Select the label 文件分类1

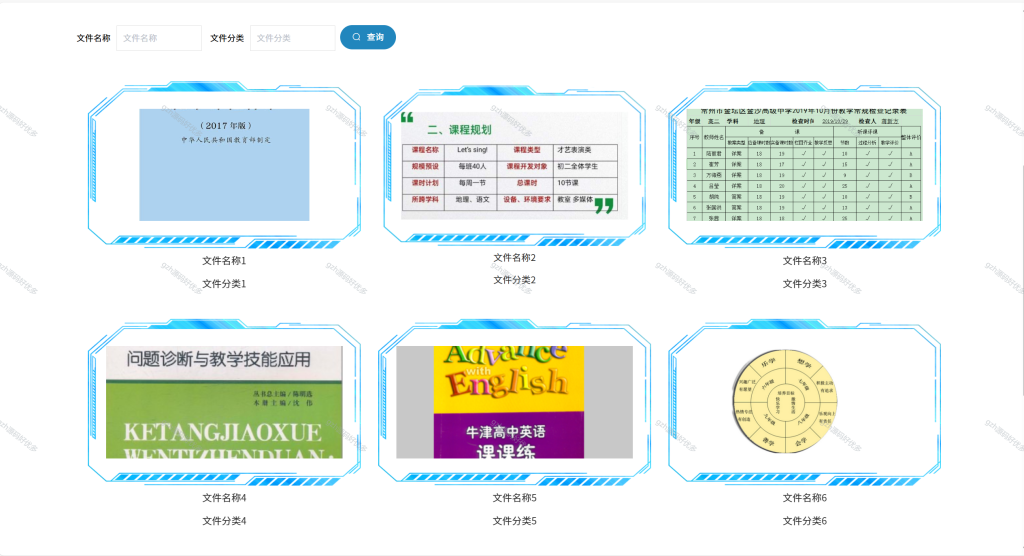[x=224, y=284]
